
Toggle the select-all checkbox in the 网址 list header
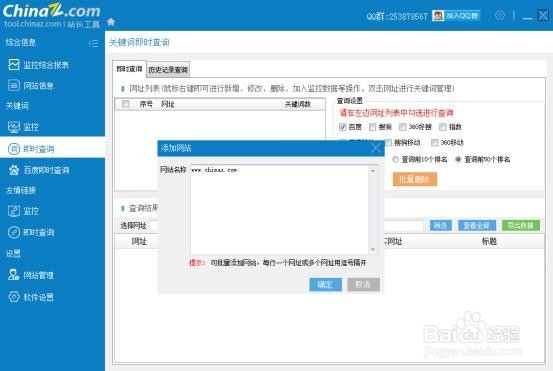[x=126, y=104]
